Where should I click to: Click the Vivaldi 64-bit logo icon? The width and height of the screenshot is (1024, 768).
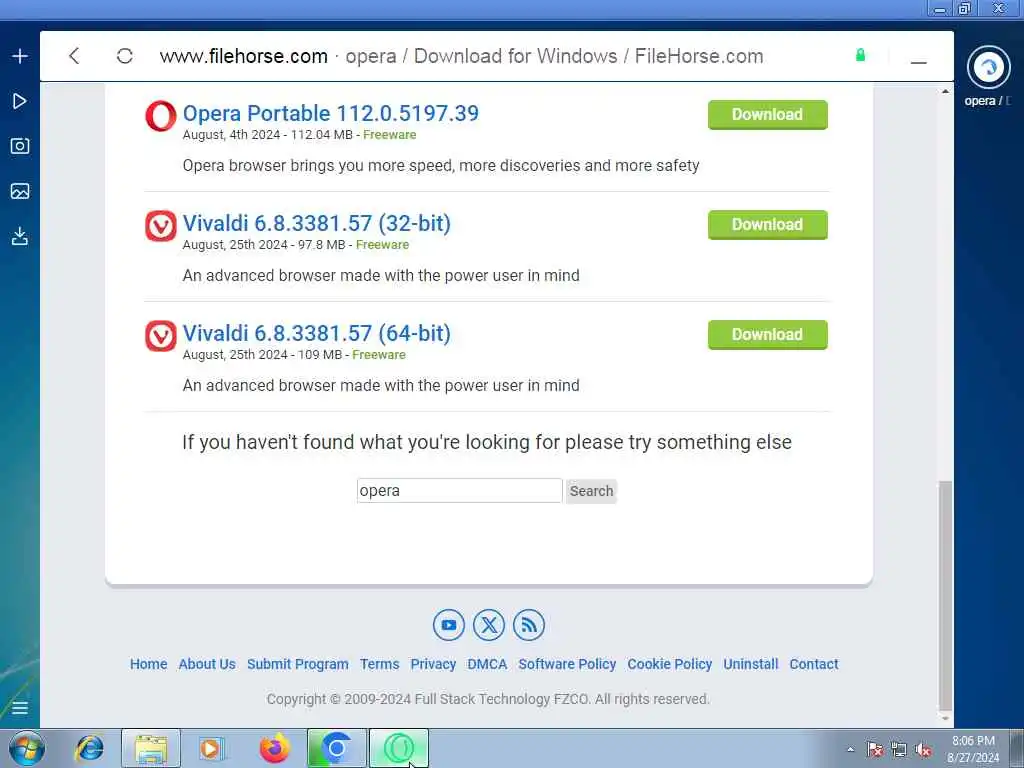(x=161, y=336)
